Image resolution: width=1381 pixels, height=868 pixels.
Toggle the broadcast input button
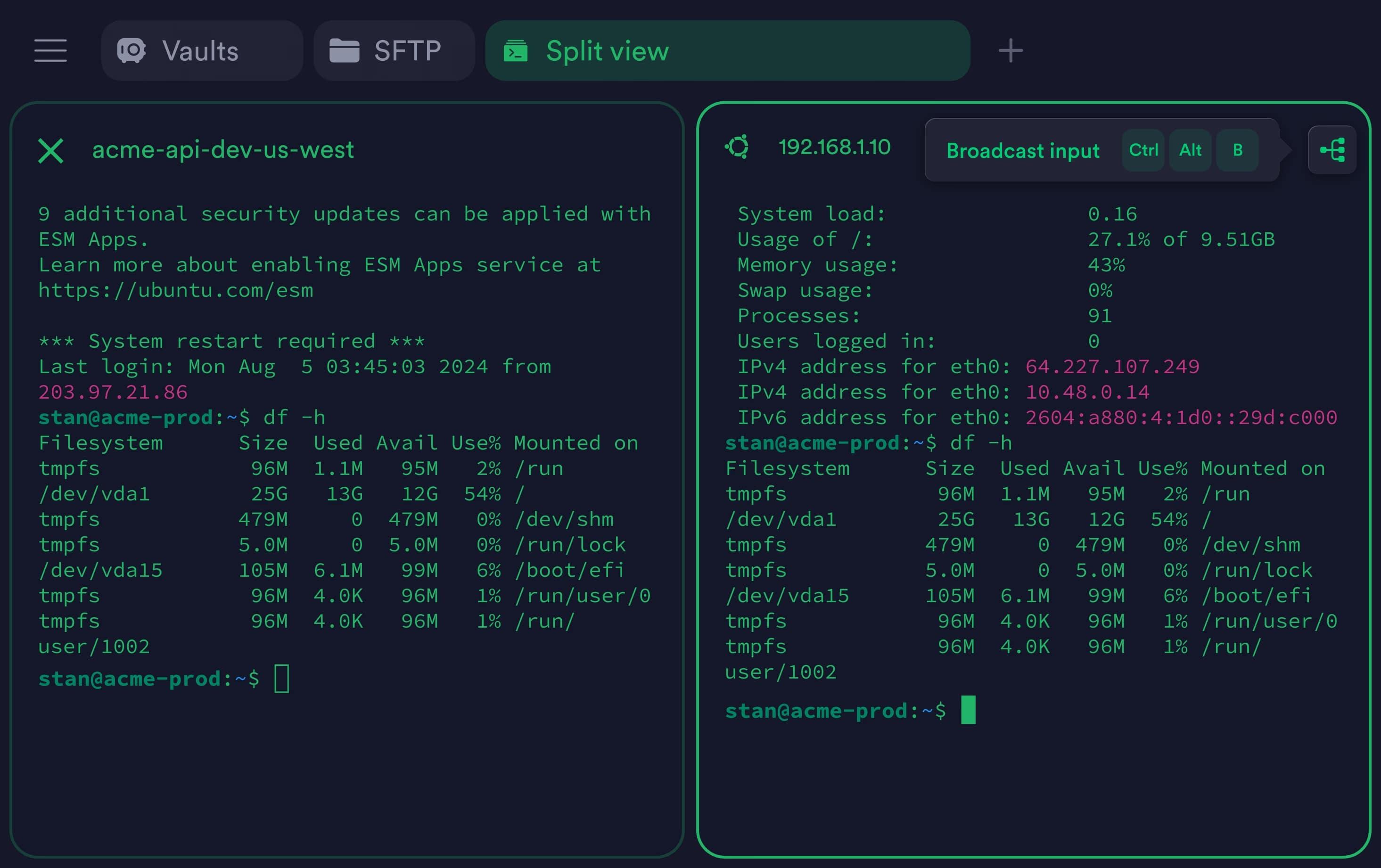(x=1332, y=150)
